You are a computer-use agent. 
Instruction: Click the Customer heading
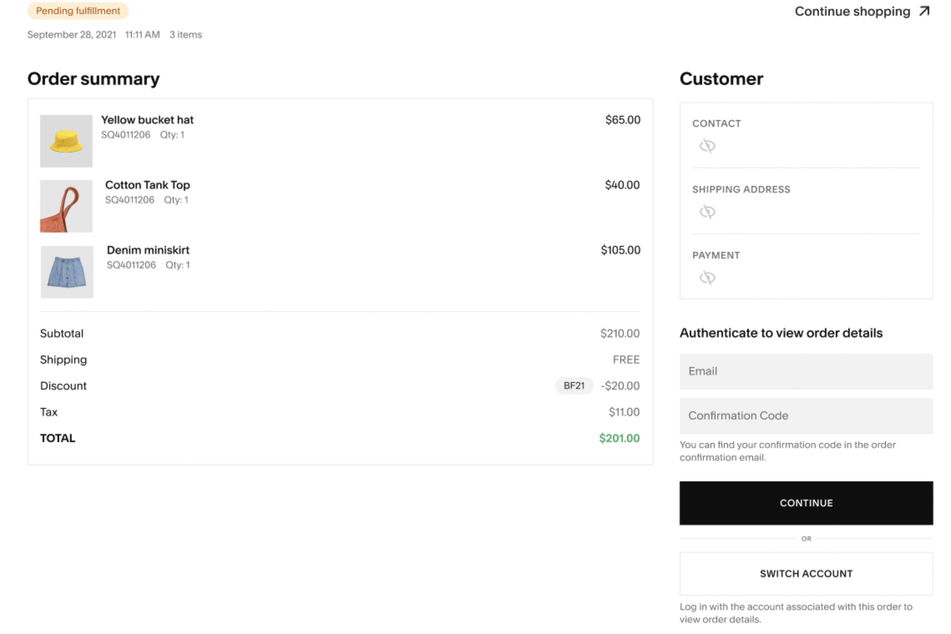point(721,79)
